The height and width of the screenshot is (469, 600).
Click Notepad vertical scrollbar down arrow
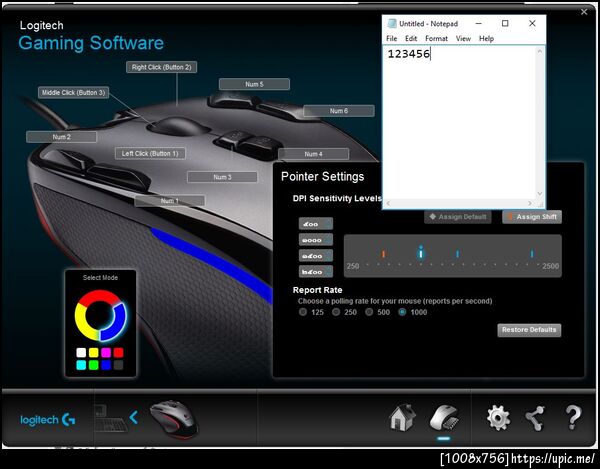(540, 194)
